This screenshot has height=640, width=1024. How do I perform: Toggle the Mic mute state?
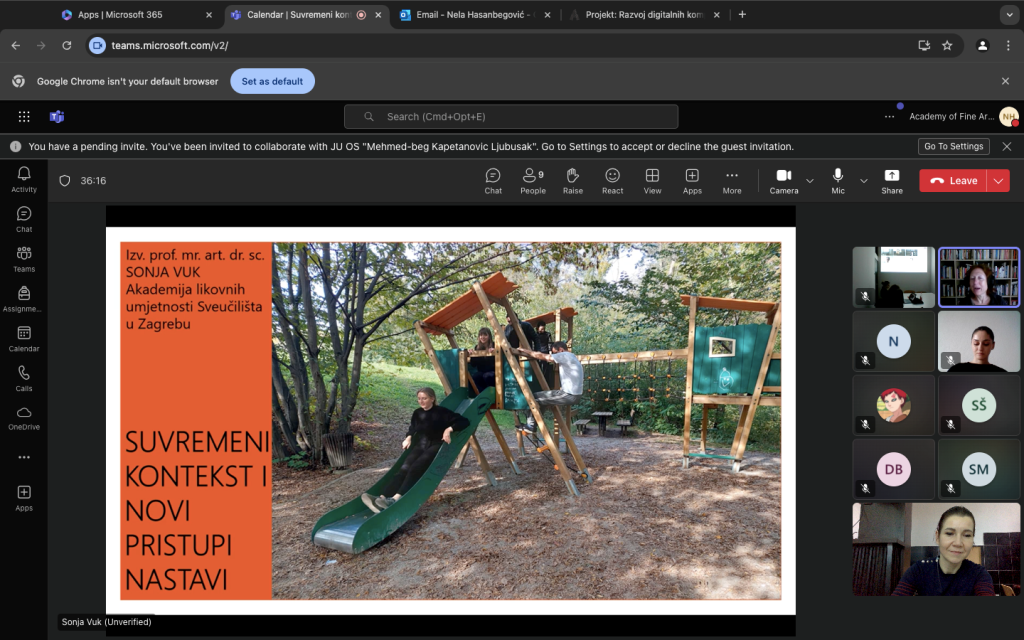[838, 180]
